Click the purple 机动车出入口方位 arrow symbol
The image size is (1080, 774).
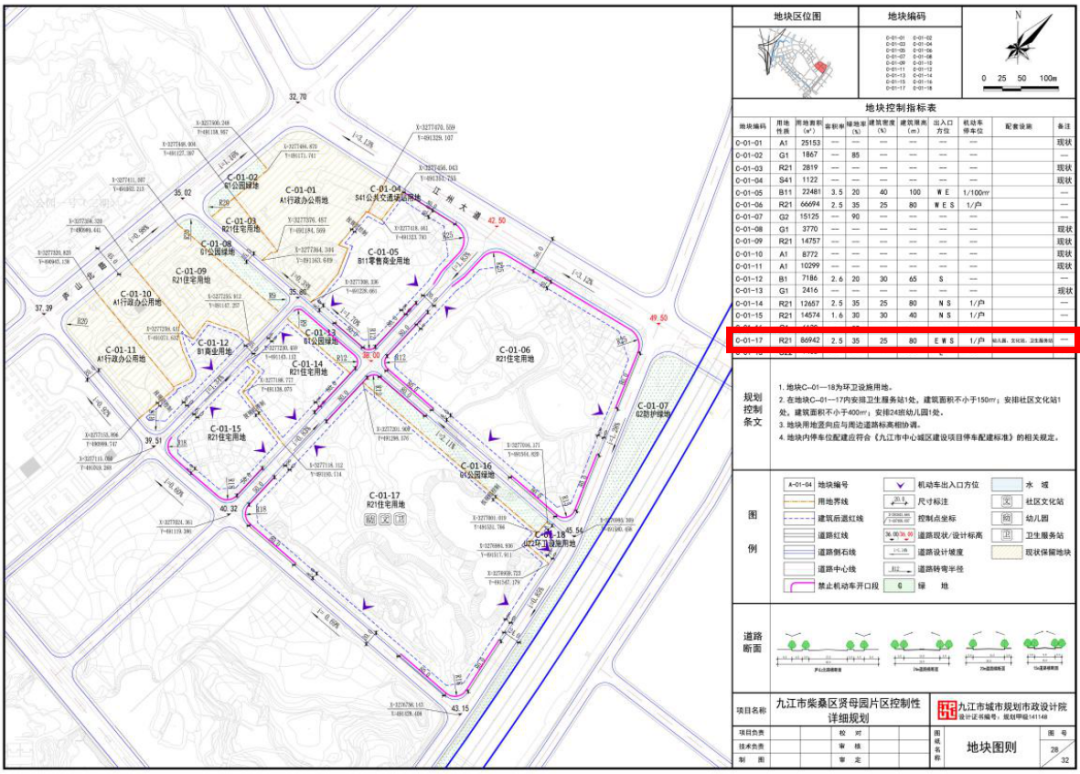pos(900,485)
